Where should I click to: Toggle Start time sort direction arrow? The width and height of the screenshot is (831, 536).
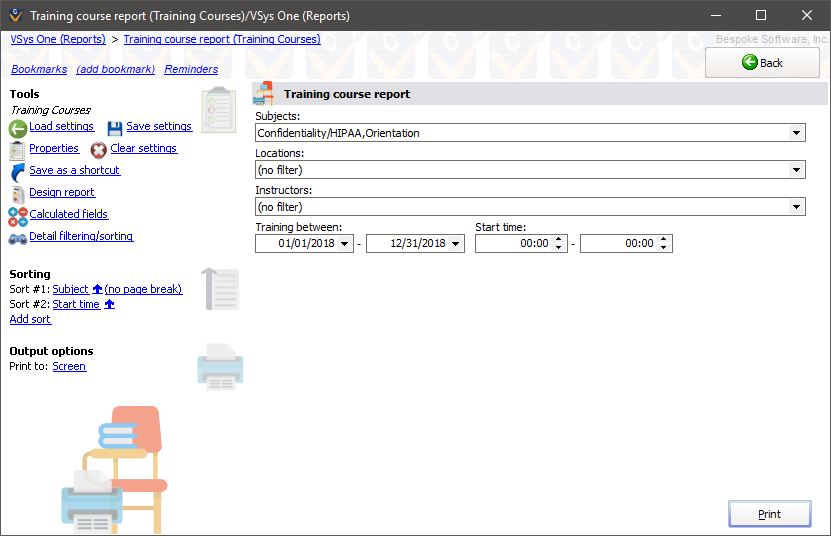[109, 304]
